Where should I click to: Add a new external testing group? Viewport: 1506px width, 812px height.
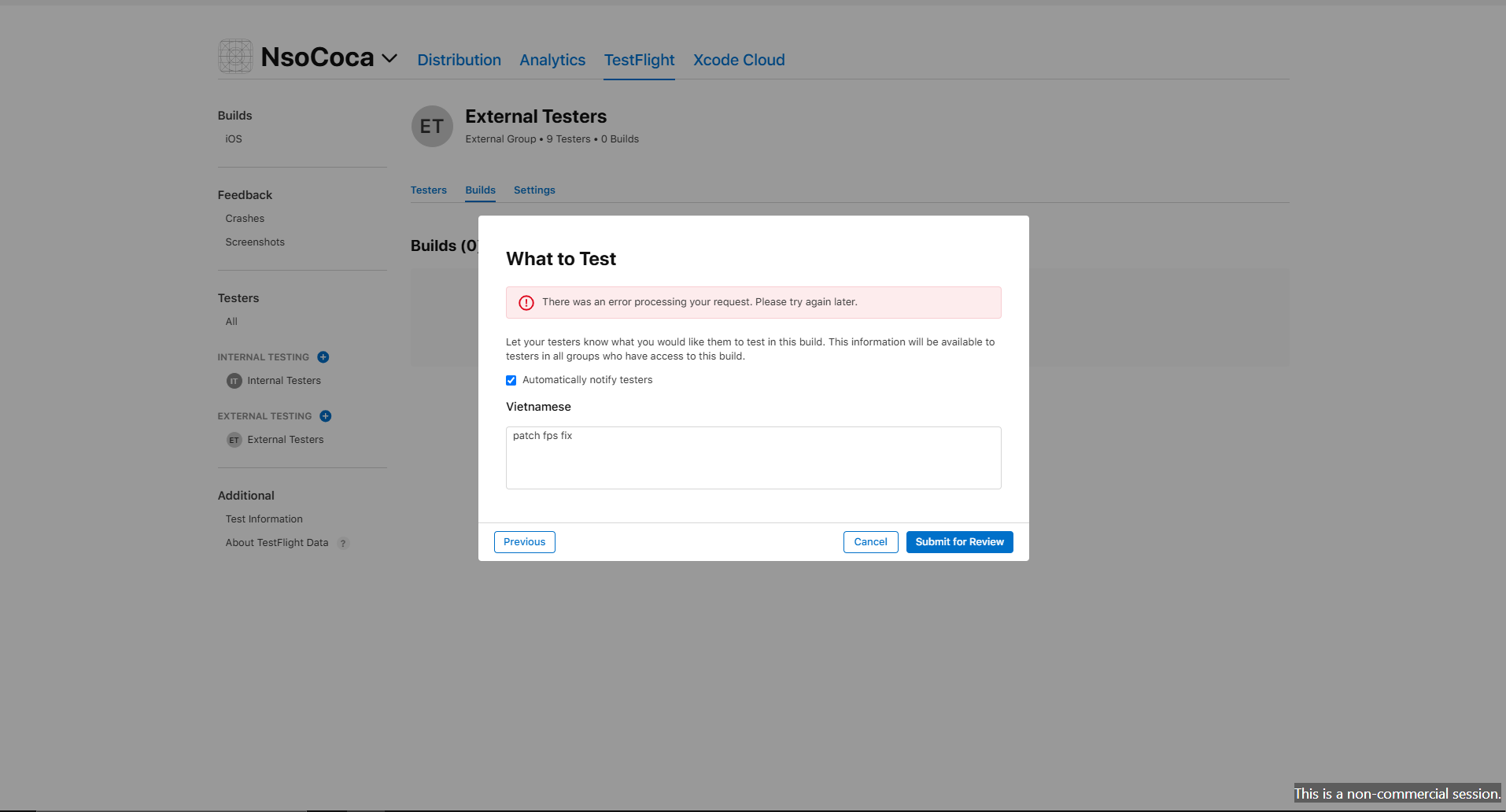pos(325,416)
